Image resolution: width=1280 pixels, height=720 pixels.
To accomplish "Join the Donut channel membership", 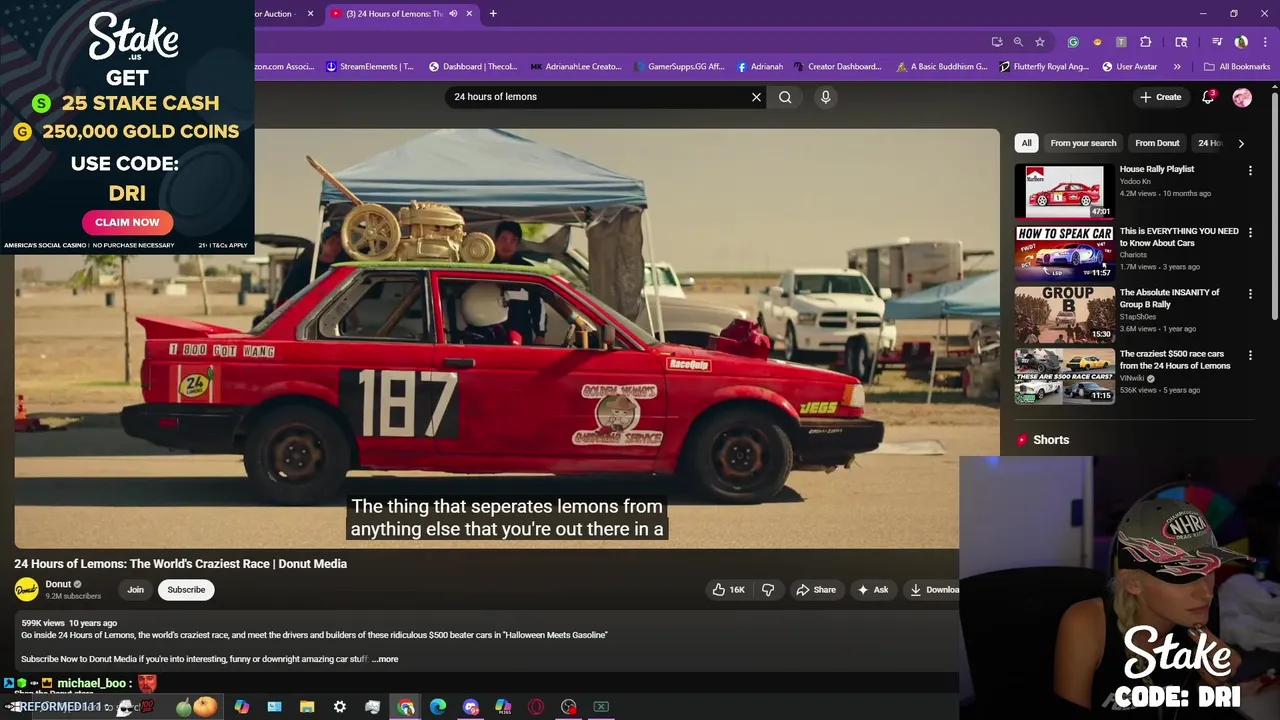I will (135, 590).
